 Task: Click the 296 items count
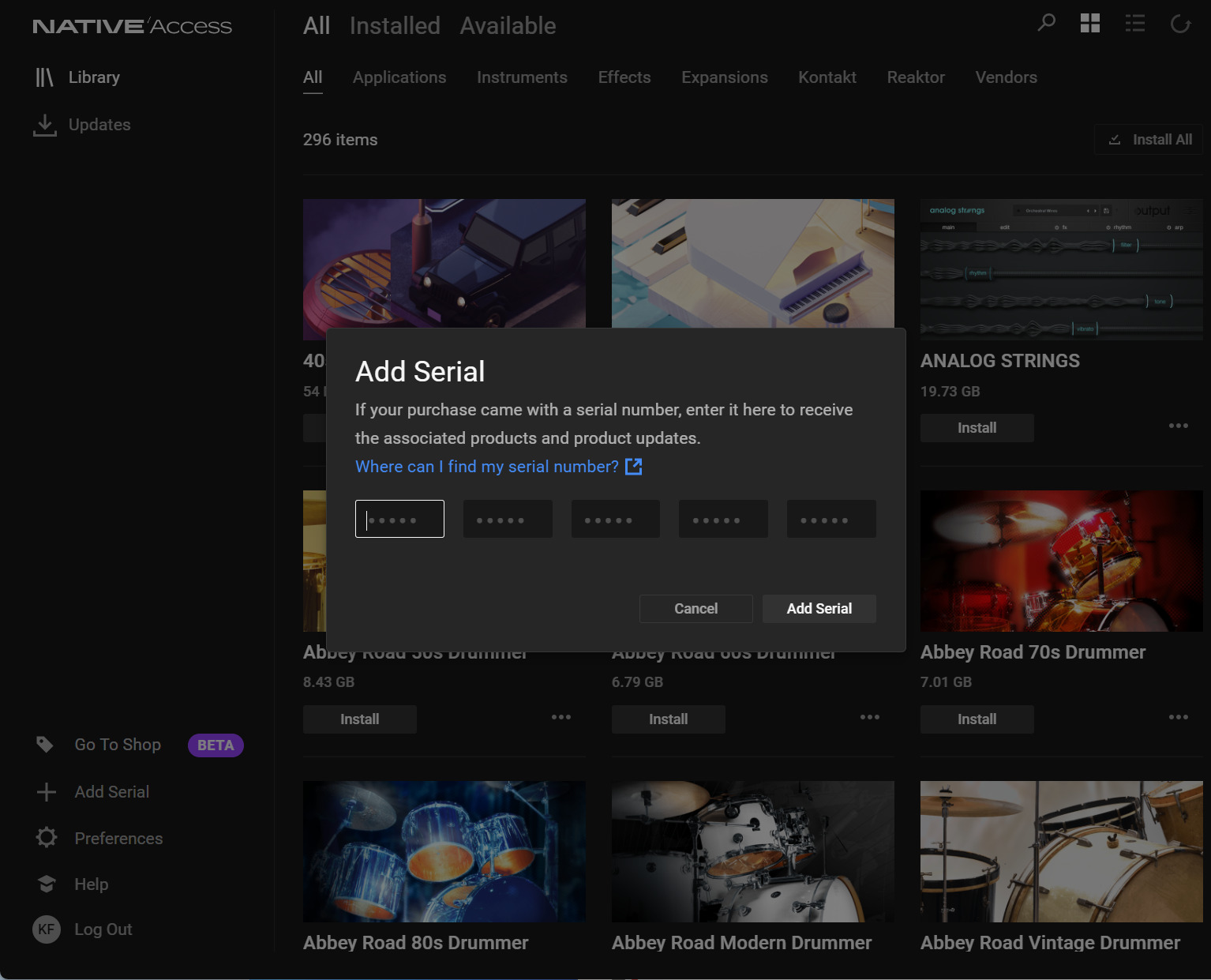click(x=340, y=140)
